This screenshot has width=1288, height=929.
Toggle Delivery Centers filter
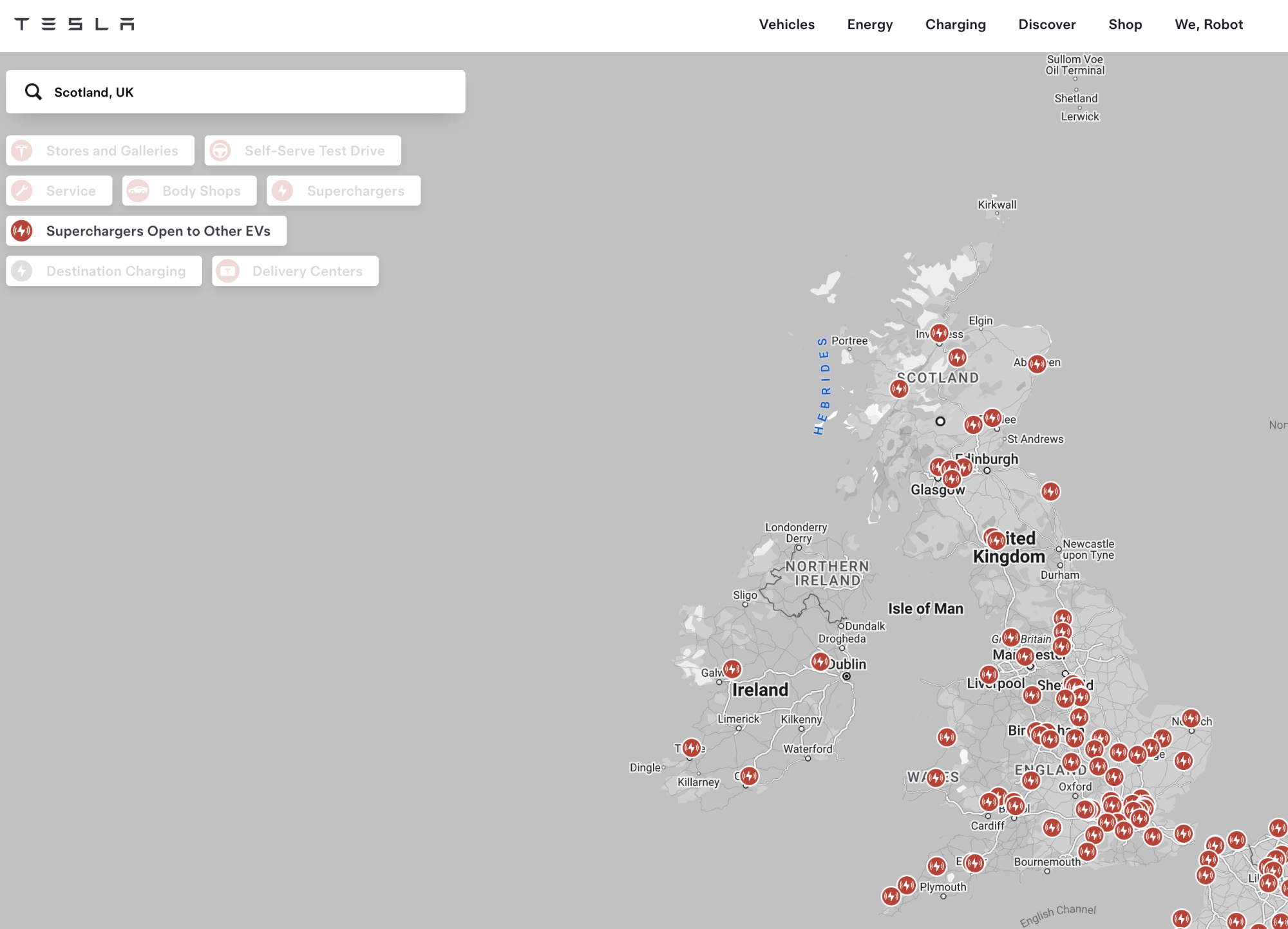[296, 271]
